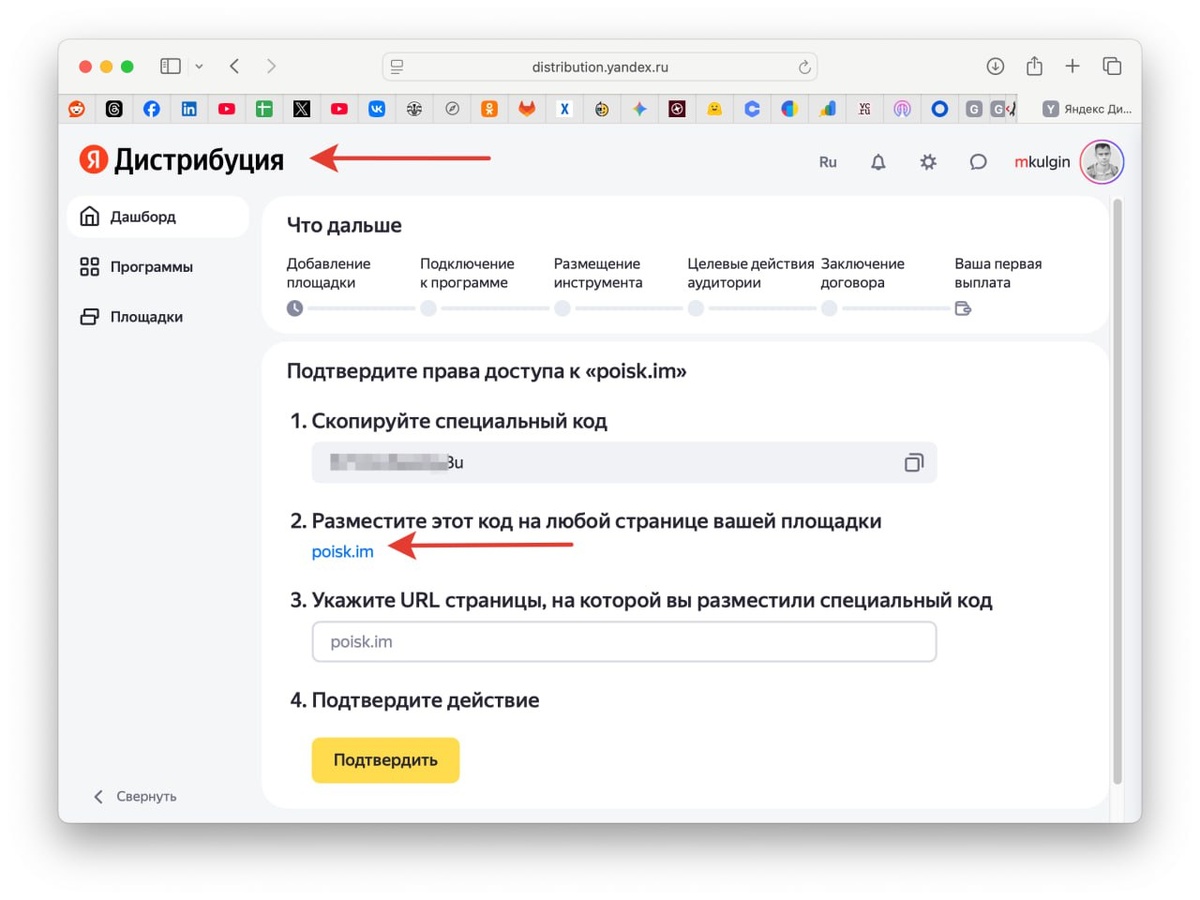Show Safari downloads
This screenshot has width=1200, height=900.
point(995,67)
